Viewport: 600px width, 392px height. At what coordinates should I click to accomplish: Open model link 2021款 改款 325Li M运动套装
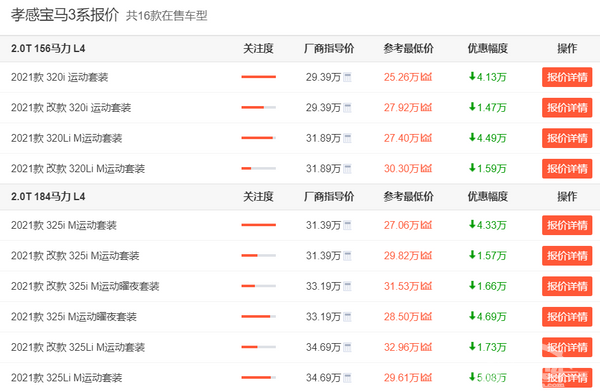pos(78,348)
